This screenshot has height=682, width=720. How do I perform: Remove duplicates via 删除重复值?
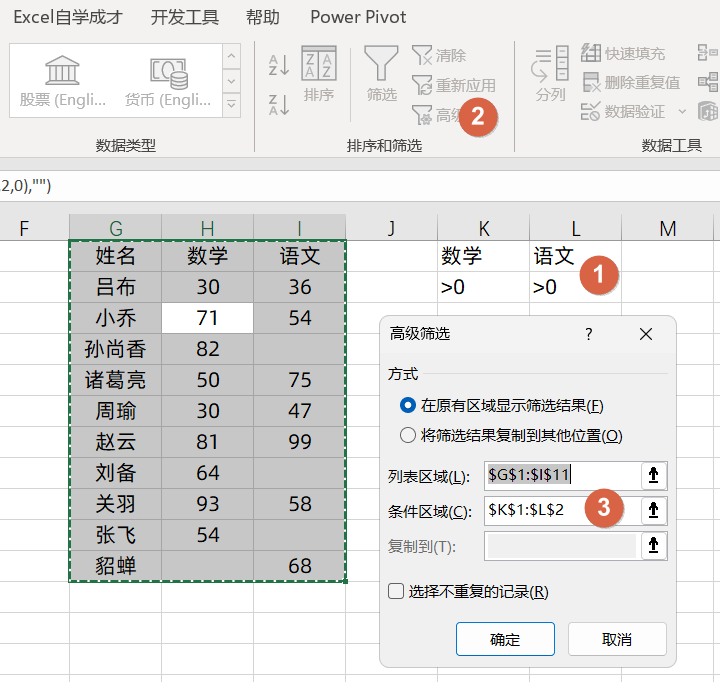631,83
